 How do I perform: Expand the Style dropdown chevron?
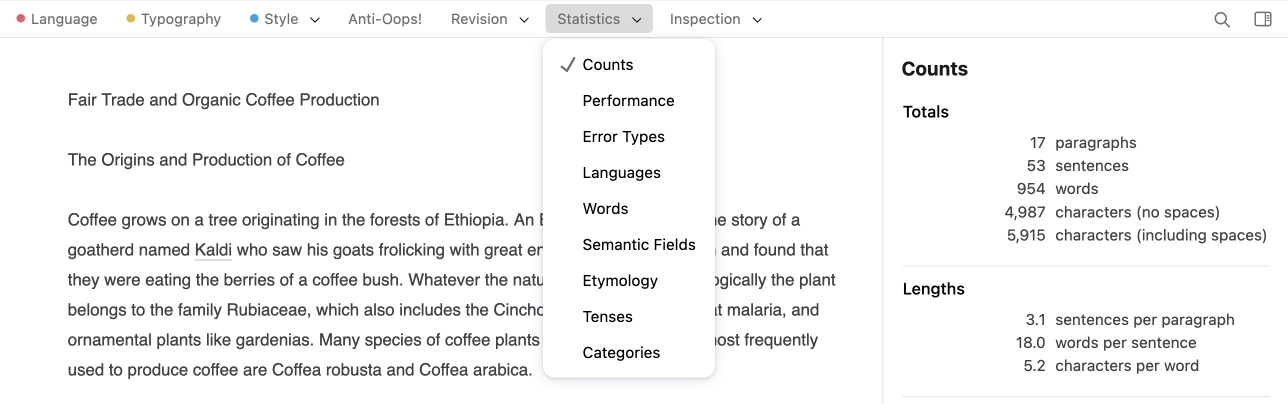coord(315,20)
